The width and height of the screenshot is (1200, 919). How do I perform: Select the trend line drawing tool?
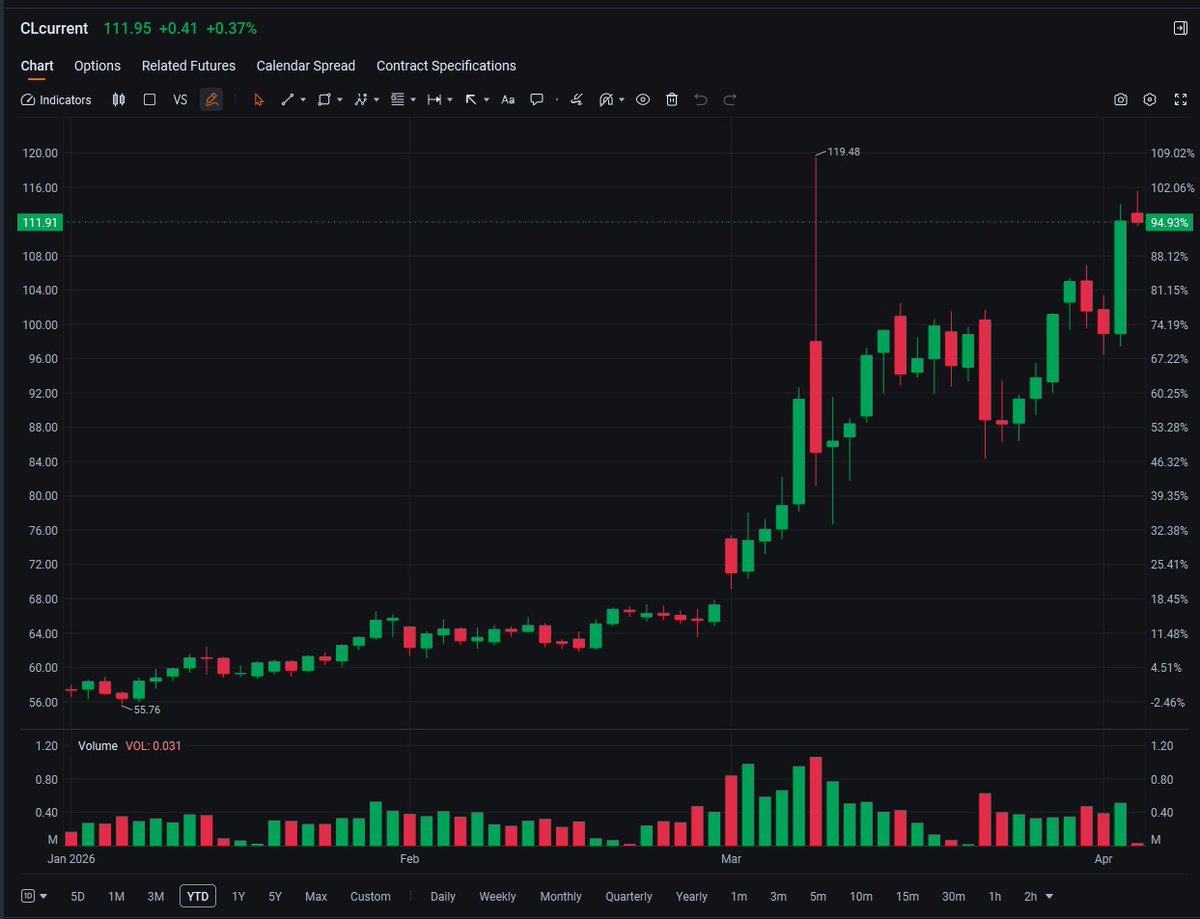pos(288,100)
